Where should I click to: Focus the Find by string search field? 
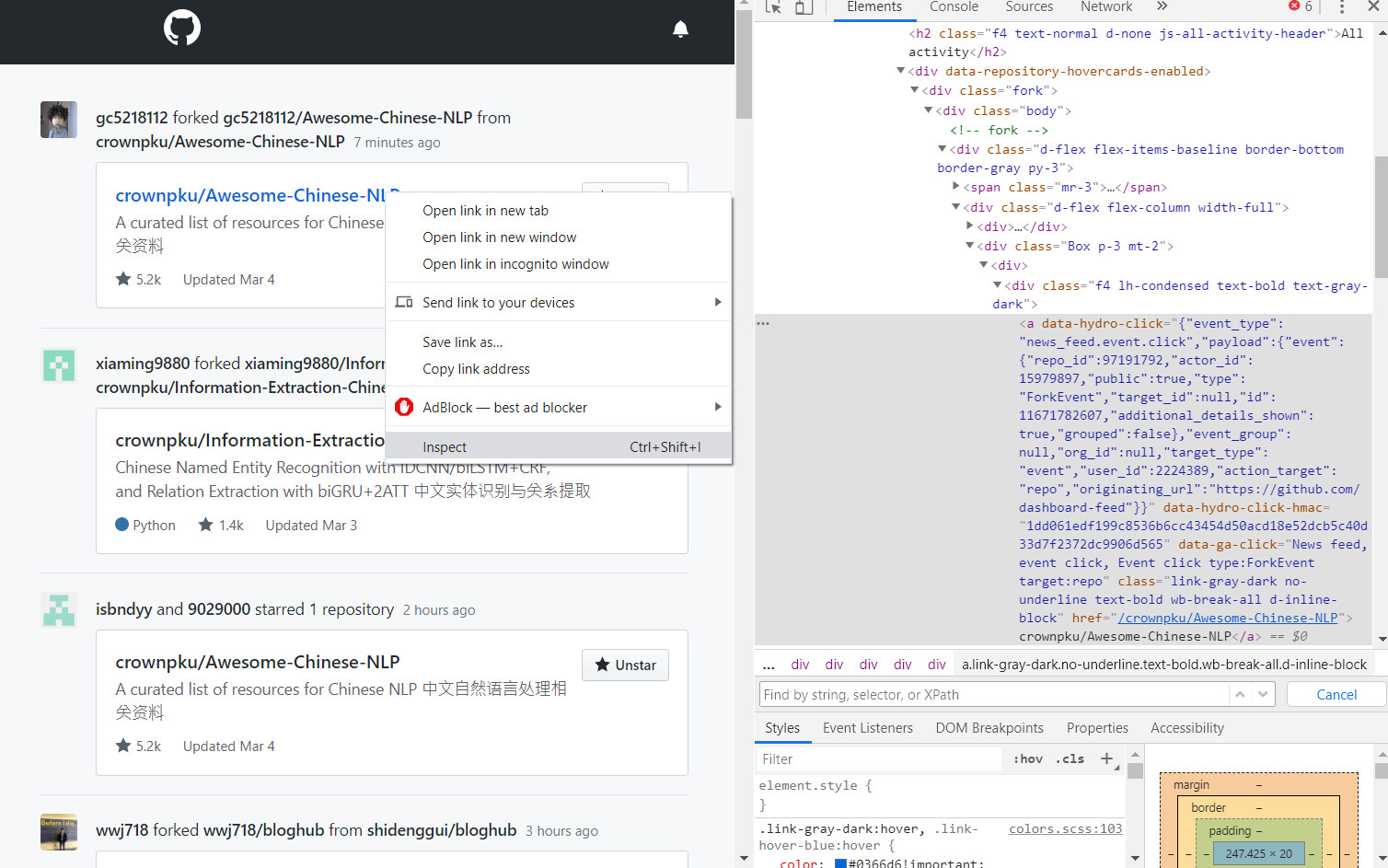pos(994,694)
